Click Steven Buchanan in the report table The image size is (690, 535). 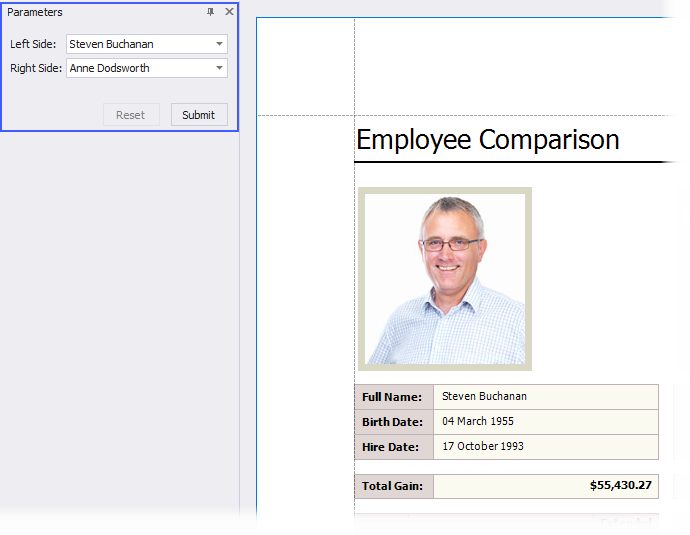click(x=484, y=397)
